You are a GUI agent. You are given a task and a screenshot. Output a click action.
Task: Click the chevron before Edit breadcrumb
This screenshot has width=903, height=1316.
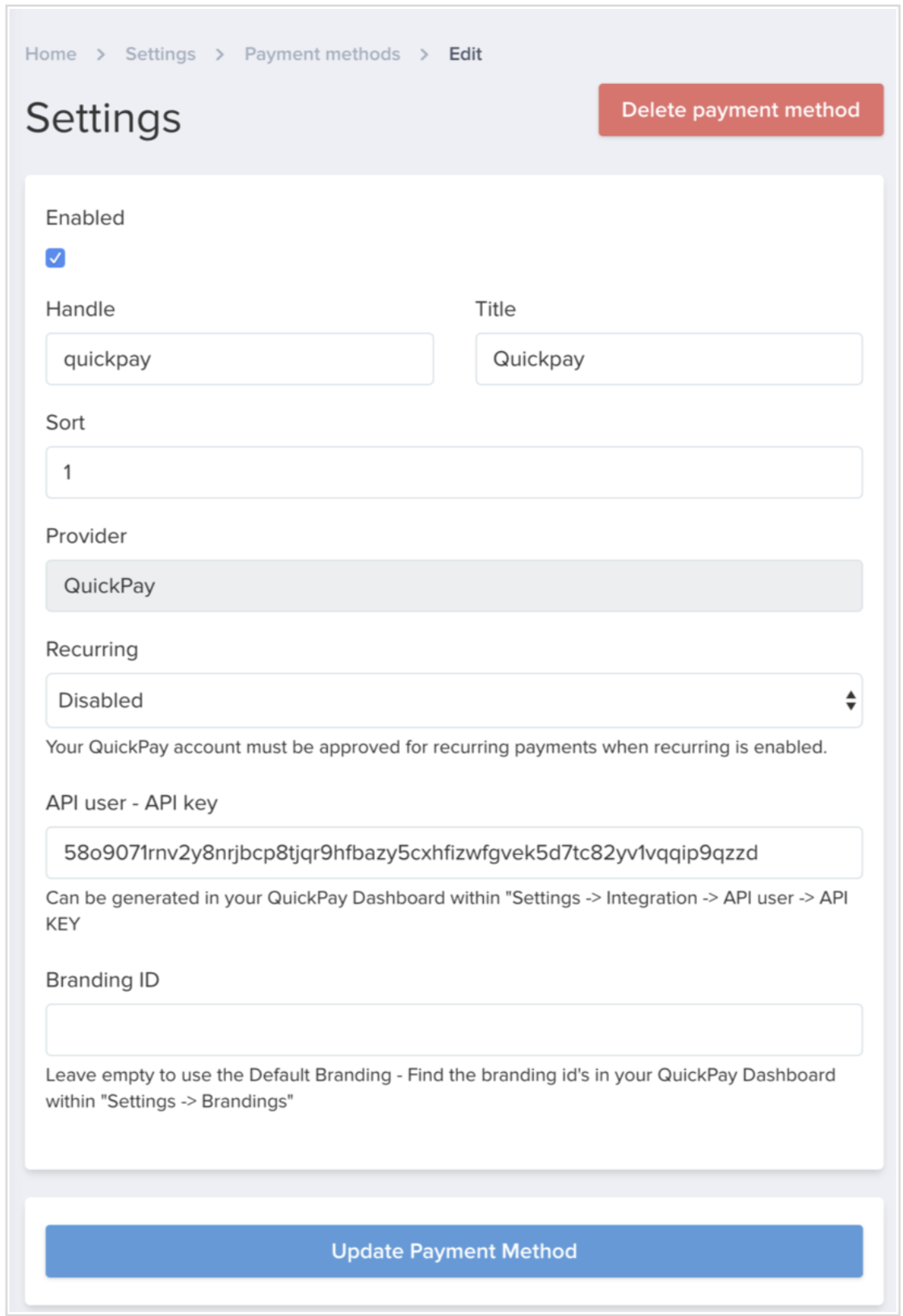coord(424,54)
